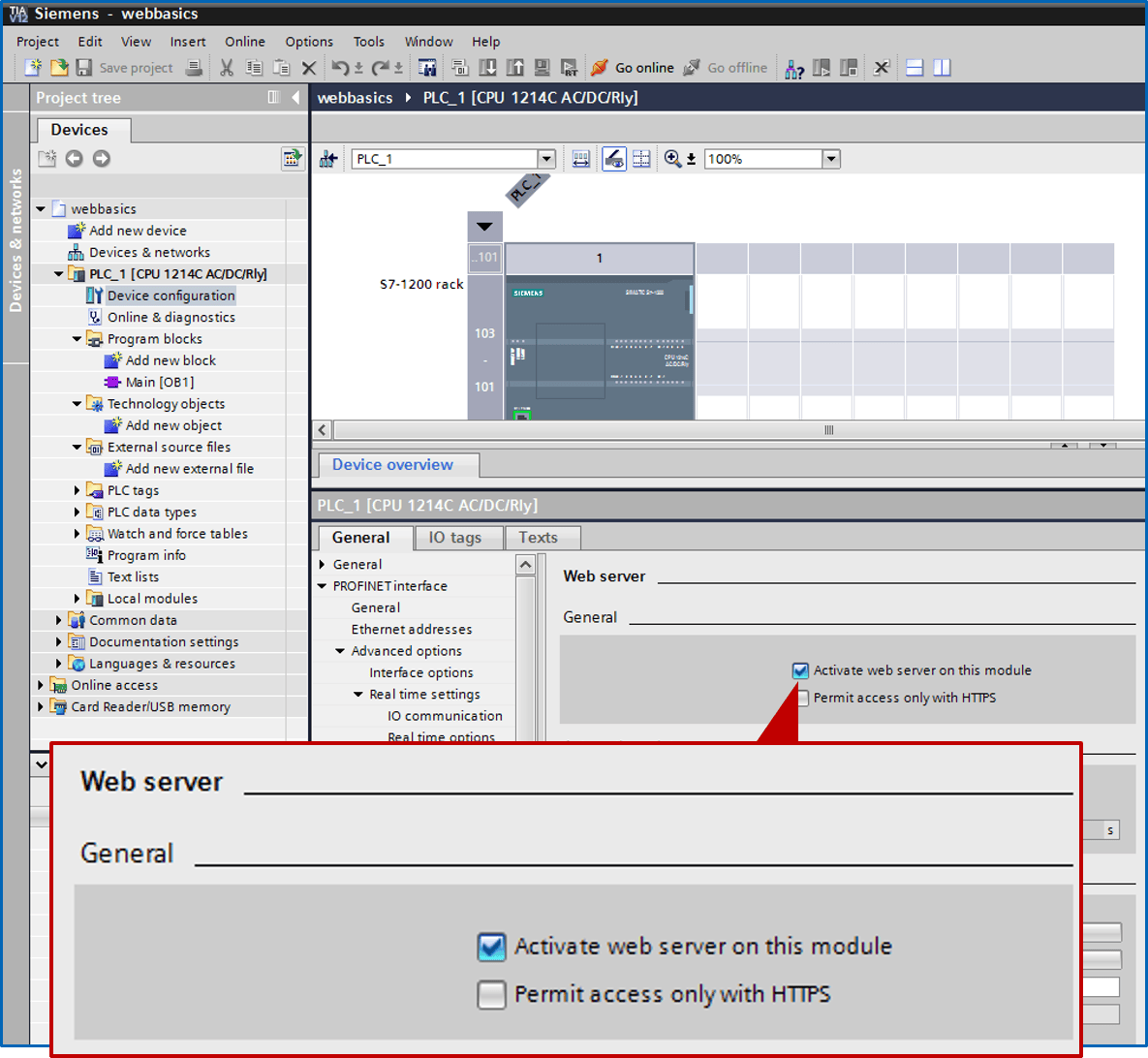Open the PLC_1 device selection dropdown
Viewport: 1148px width, 1058px height.
pos(546,159)
